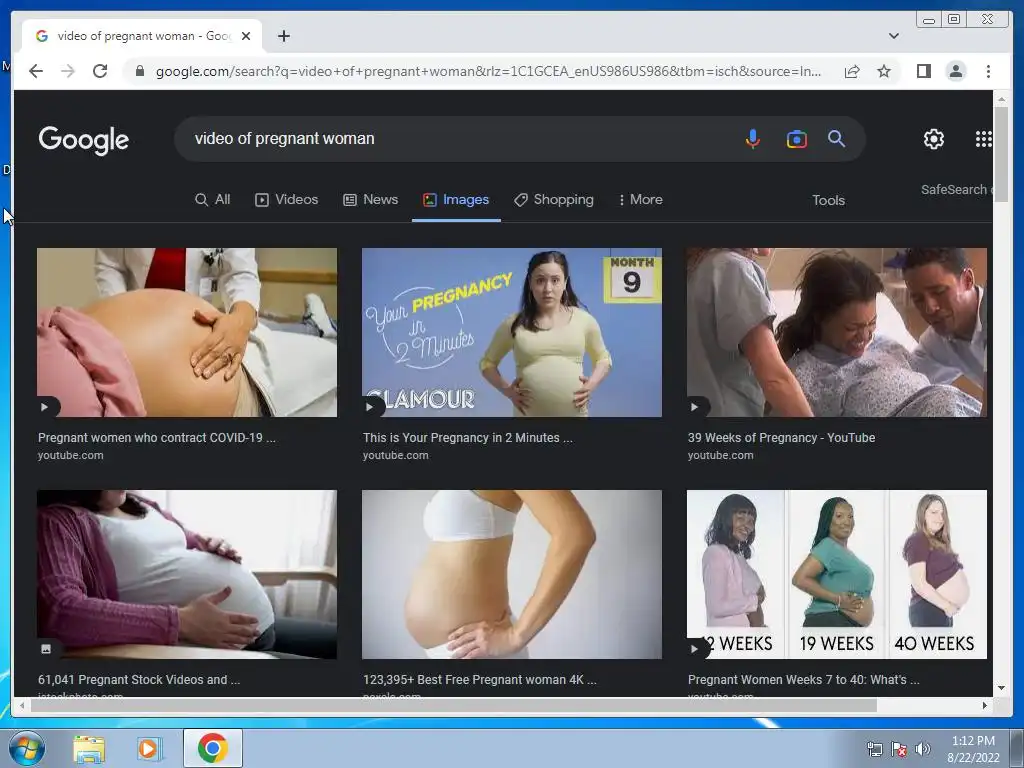Viewport: 1024px width, 768px height.
Task: Click youtube.com under 39 Weeks of Pregnancy
Action: [x=720, y=455]
